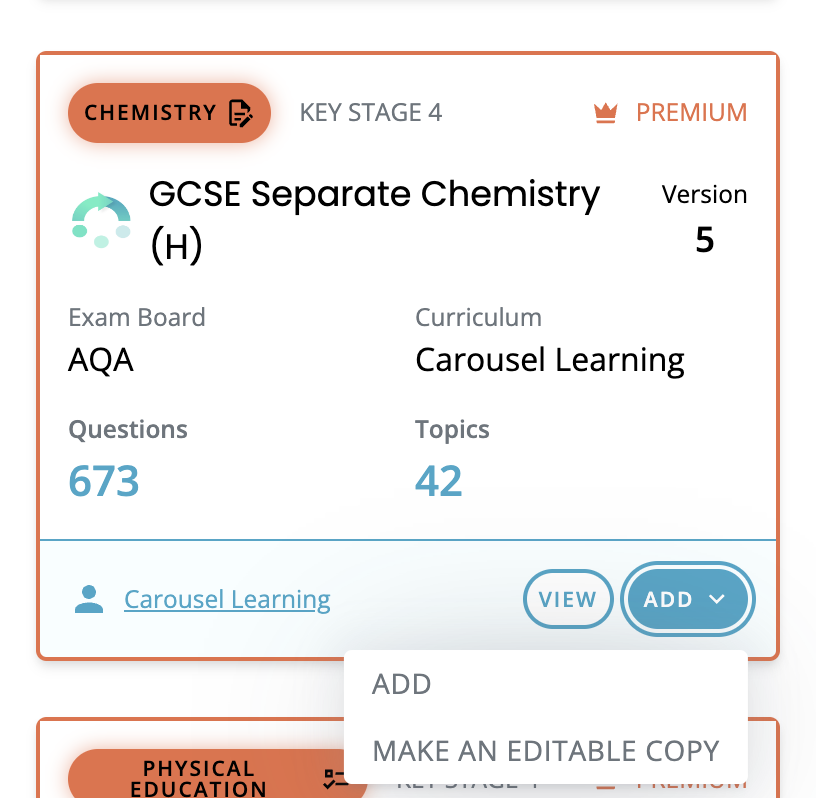Click the Carousel logo beside the course title

pos(101,220)
